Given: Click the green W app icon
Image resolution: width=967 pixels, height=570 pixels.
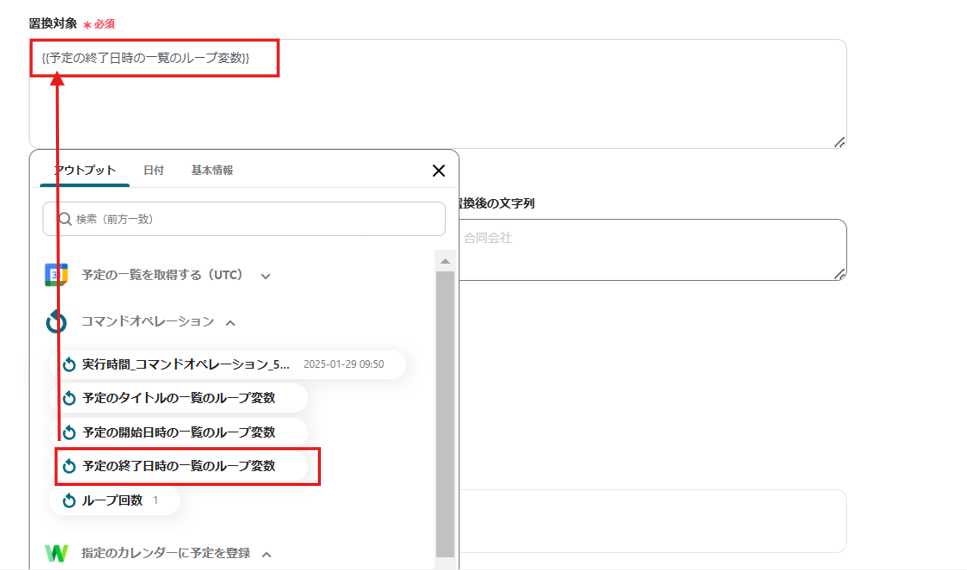Looking at the screenshot, I should click(x=56, y=553).
